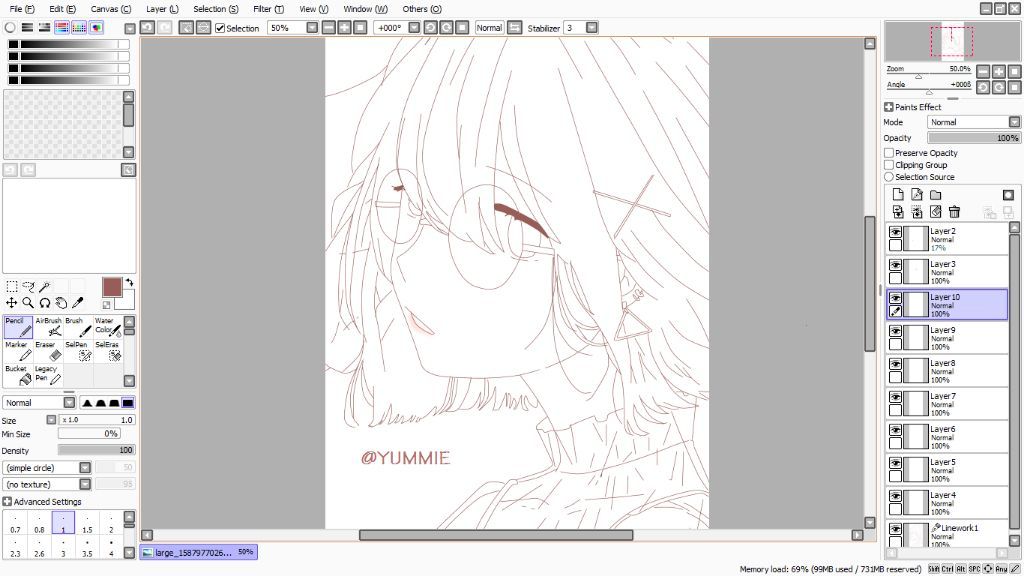Viewport: 1024px width, 576px height.
Task: Open the rotation angle +000° dropdown
Action: (414, 27)
